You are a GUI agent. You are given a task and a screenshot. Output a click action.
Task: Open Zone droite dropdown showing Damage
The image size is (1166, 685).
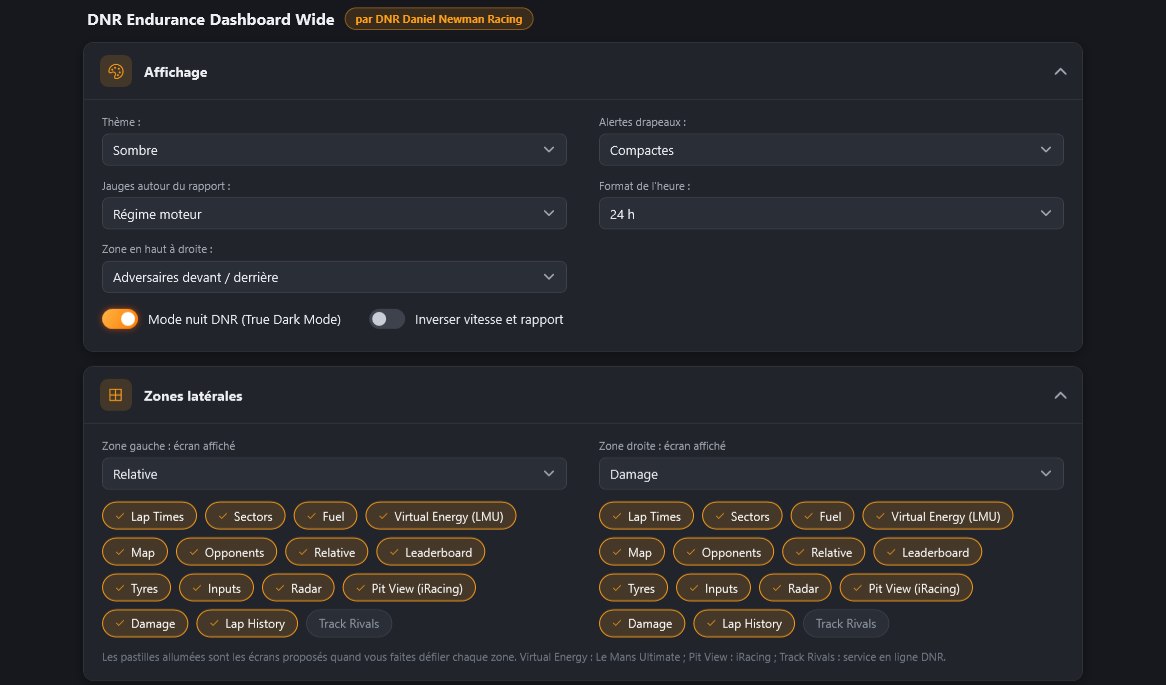[x=831, y=474]
